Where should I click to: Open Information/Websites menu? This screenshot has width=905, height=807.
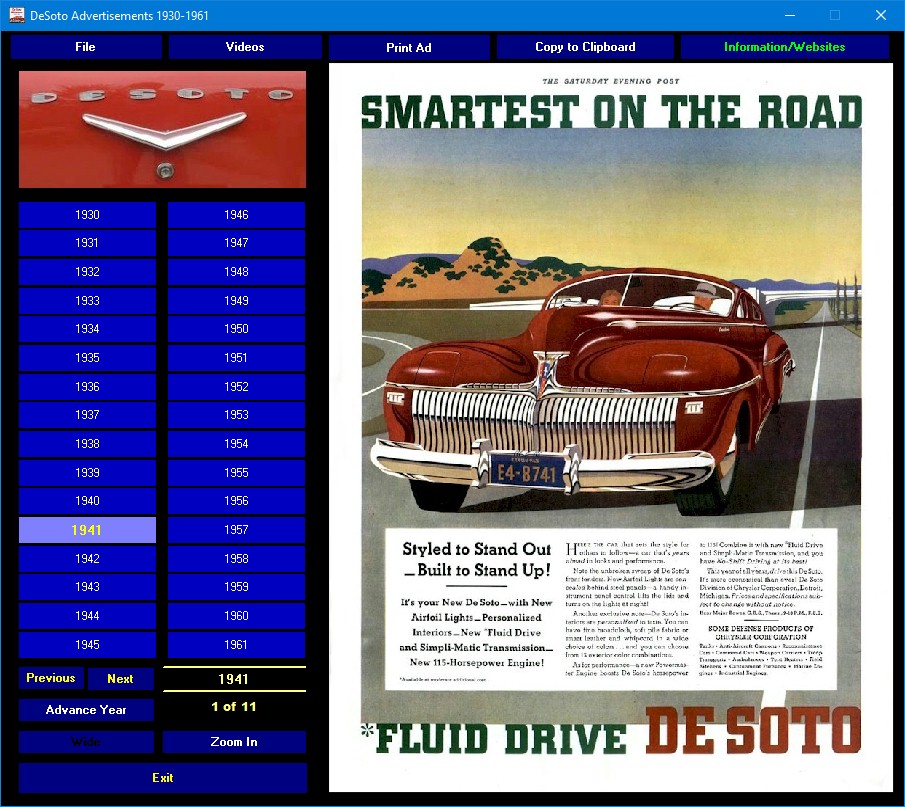[784, 47]
